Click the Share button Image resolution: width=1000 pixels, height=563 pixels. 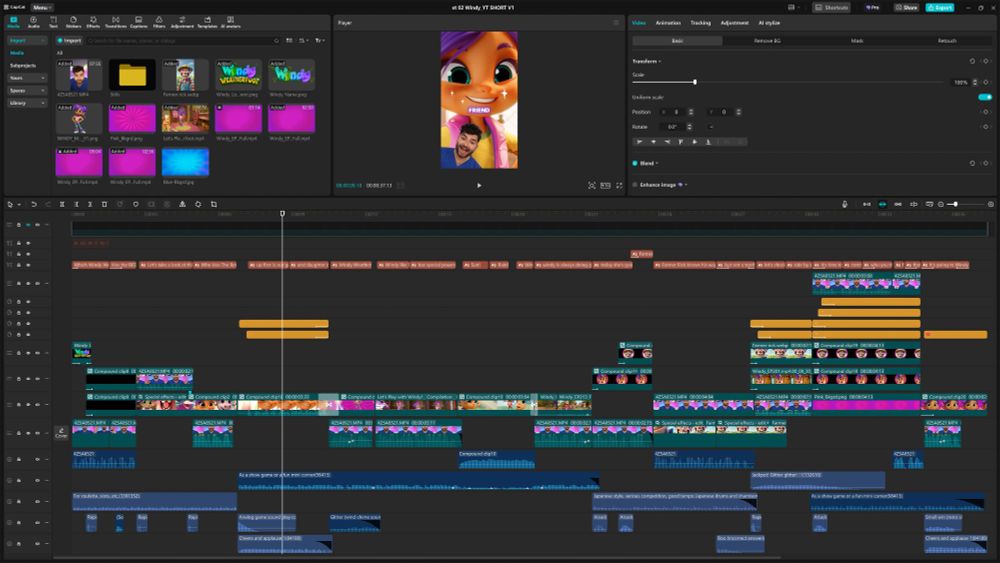(906, 7)
